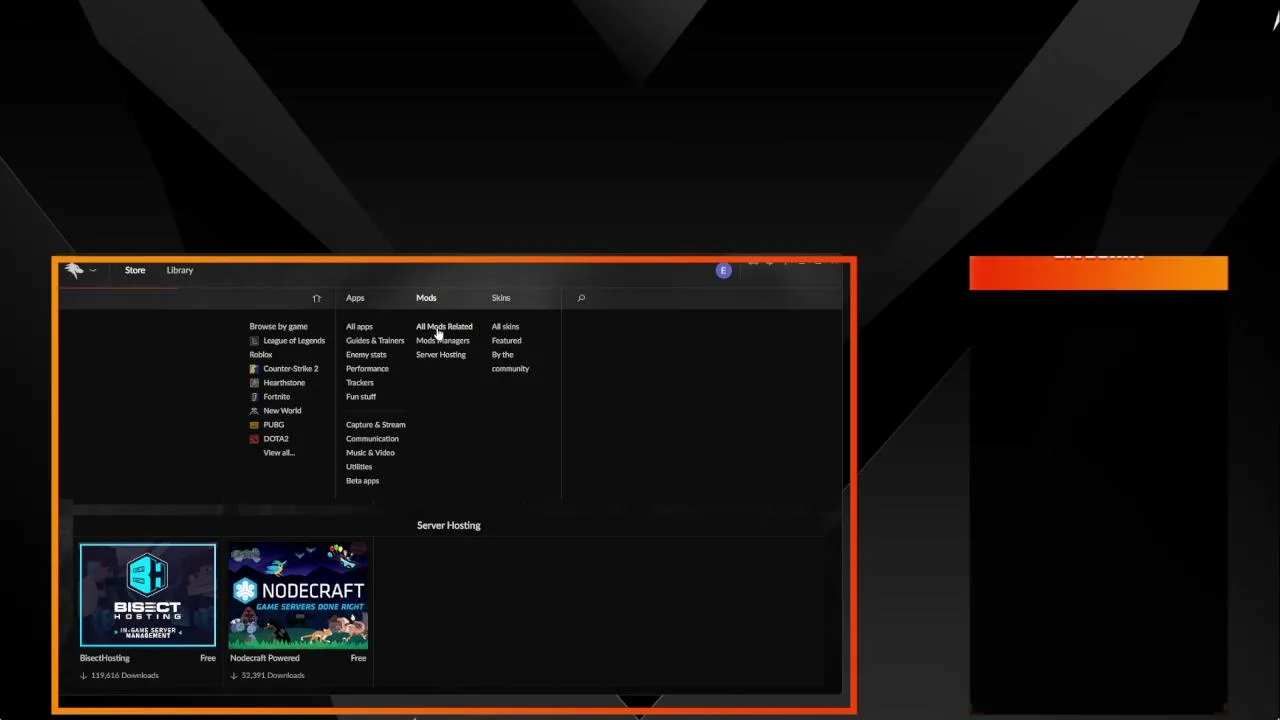Switch to the Library tab
Viewport: 1280px width, 720px height.
(x=180, y=270)
